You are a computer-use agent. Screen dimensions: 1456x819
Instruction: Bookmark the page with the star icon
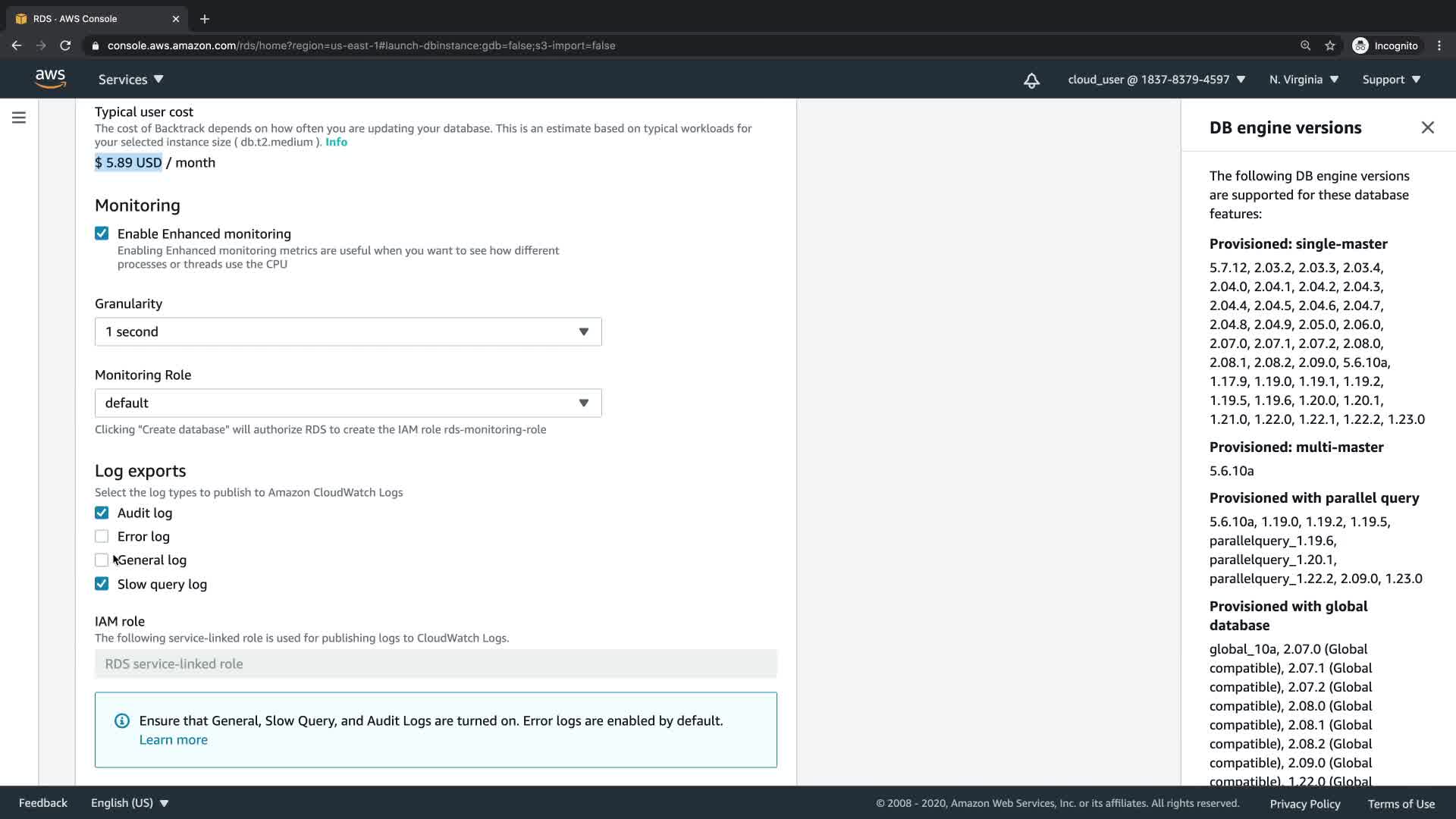click(1329, 45)
